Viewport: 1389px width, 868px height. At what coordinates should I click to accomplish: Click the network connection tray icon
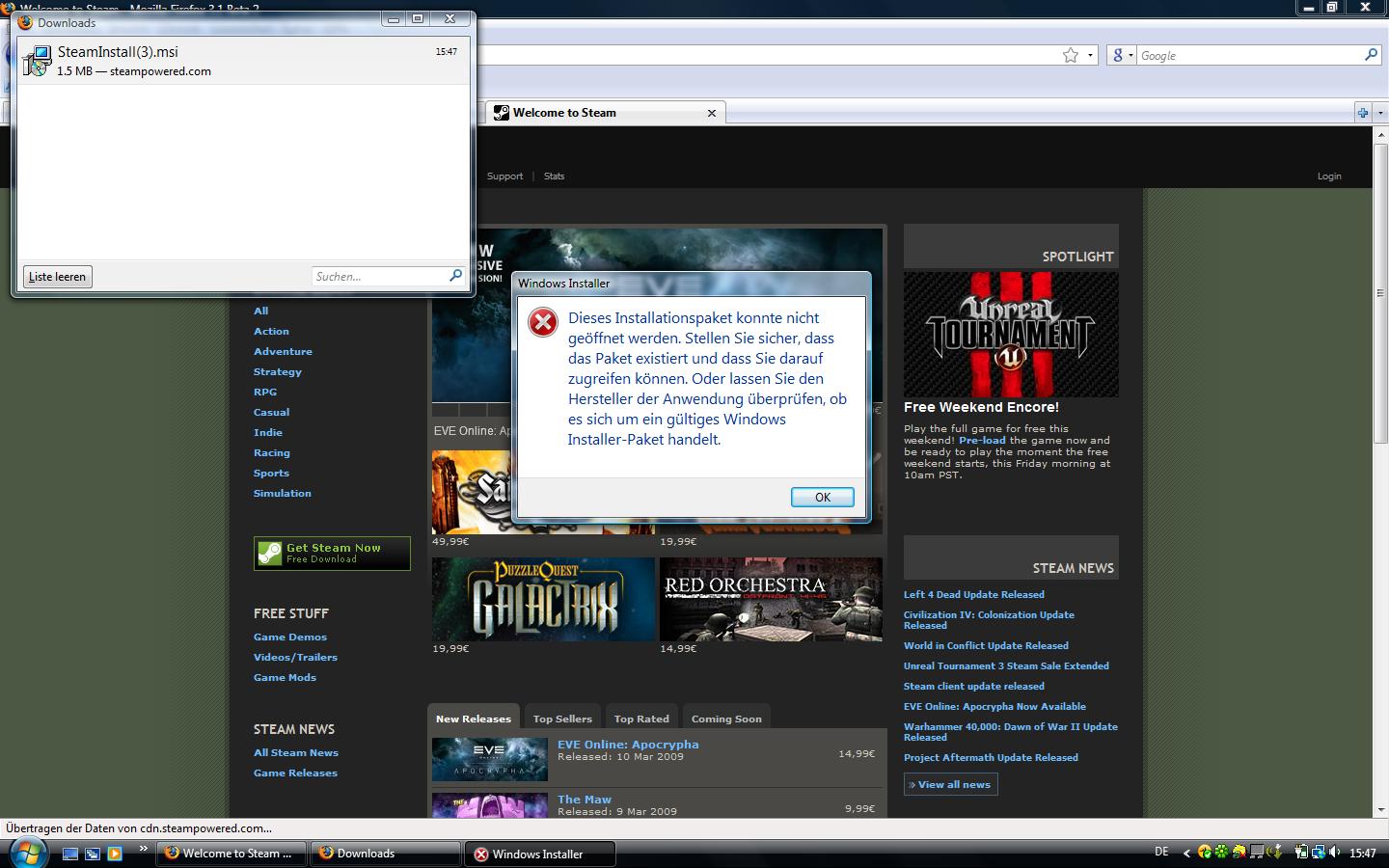(1318, 853)
